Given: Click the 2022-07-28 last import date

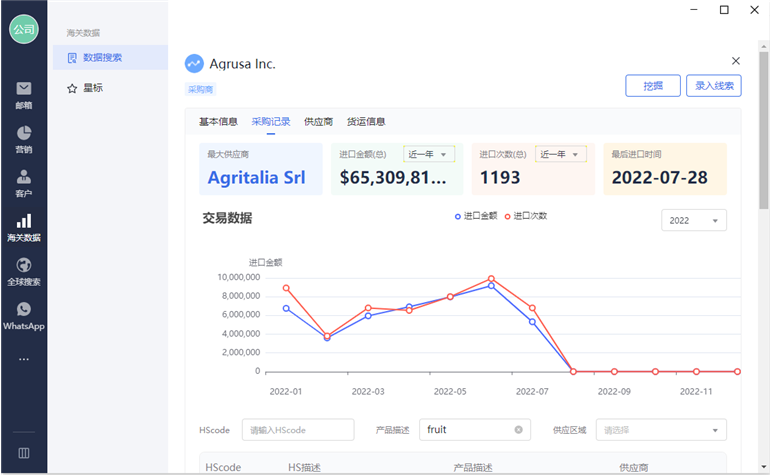Looking at the screenshot, I should click(x=660, y=178).
